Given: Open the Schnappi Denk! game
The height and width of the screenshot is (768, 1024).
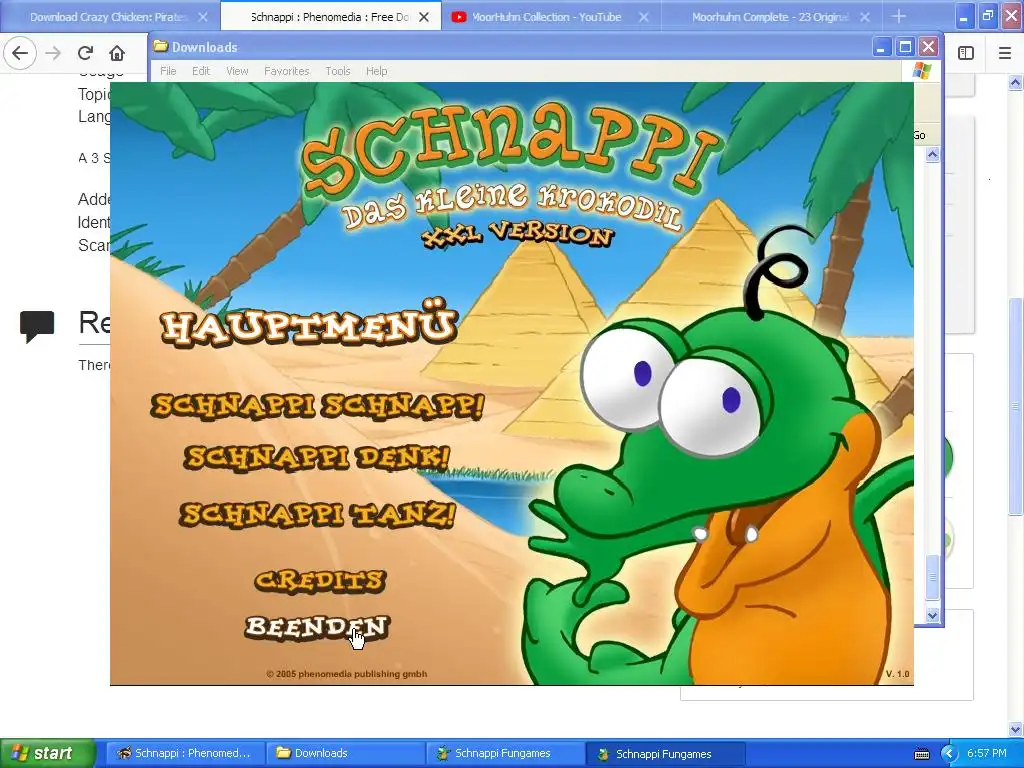Looking at the screenshot, I should tap(317, 457).
